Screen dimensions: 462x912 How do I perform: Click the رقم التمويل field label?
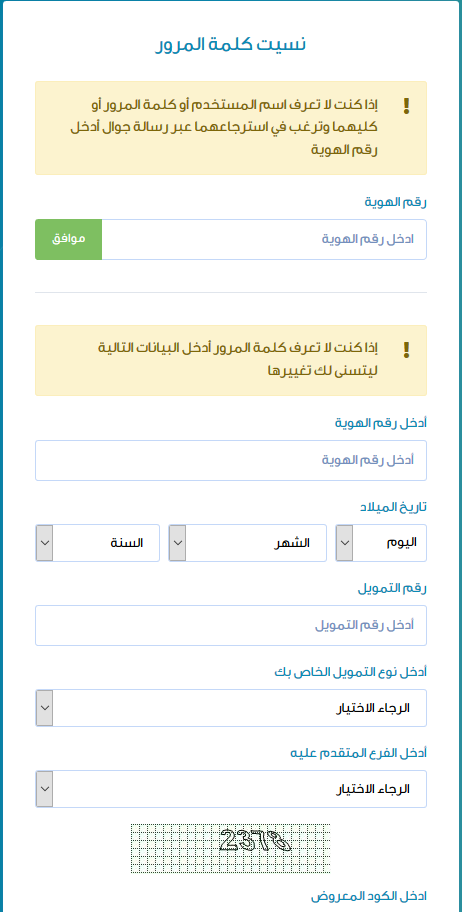point(392,589)
